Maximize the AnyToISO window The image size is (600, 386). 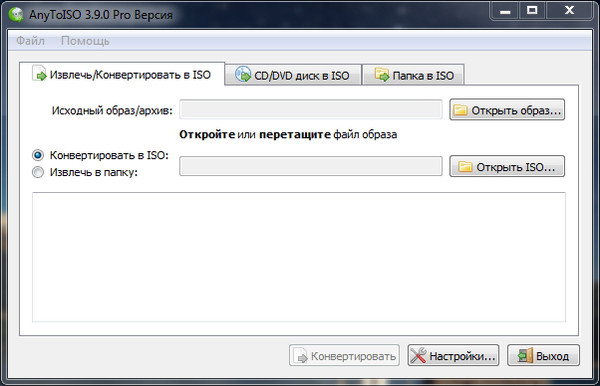(532, 11)
